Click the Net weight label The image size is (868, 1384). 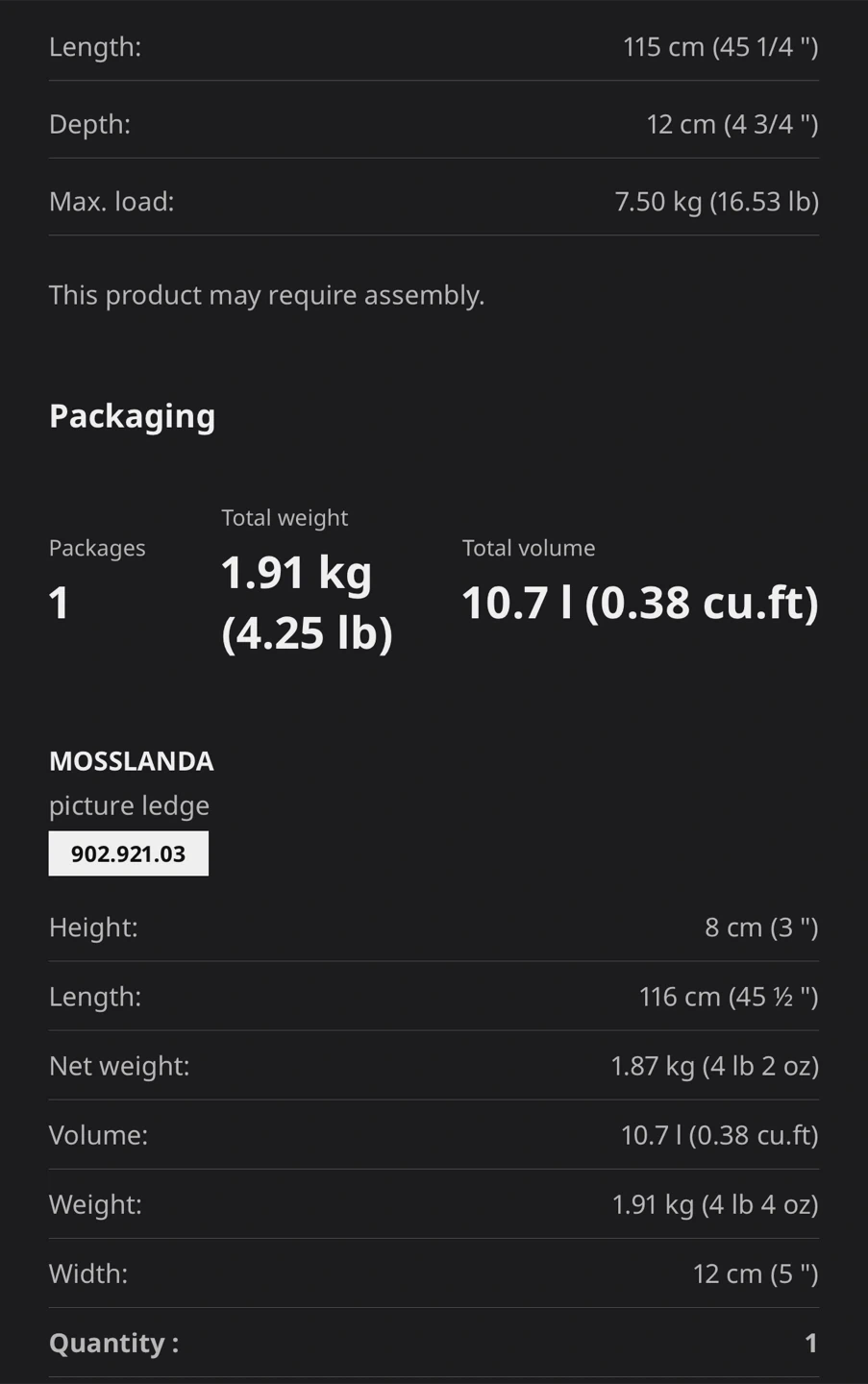(x=119, y=1065)
